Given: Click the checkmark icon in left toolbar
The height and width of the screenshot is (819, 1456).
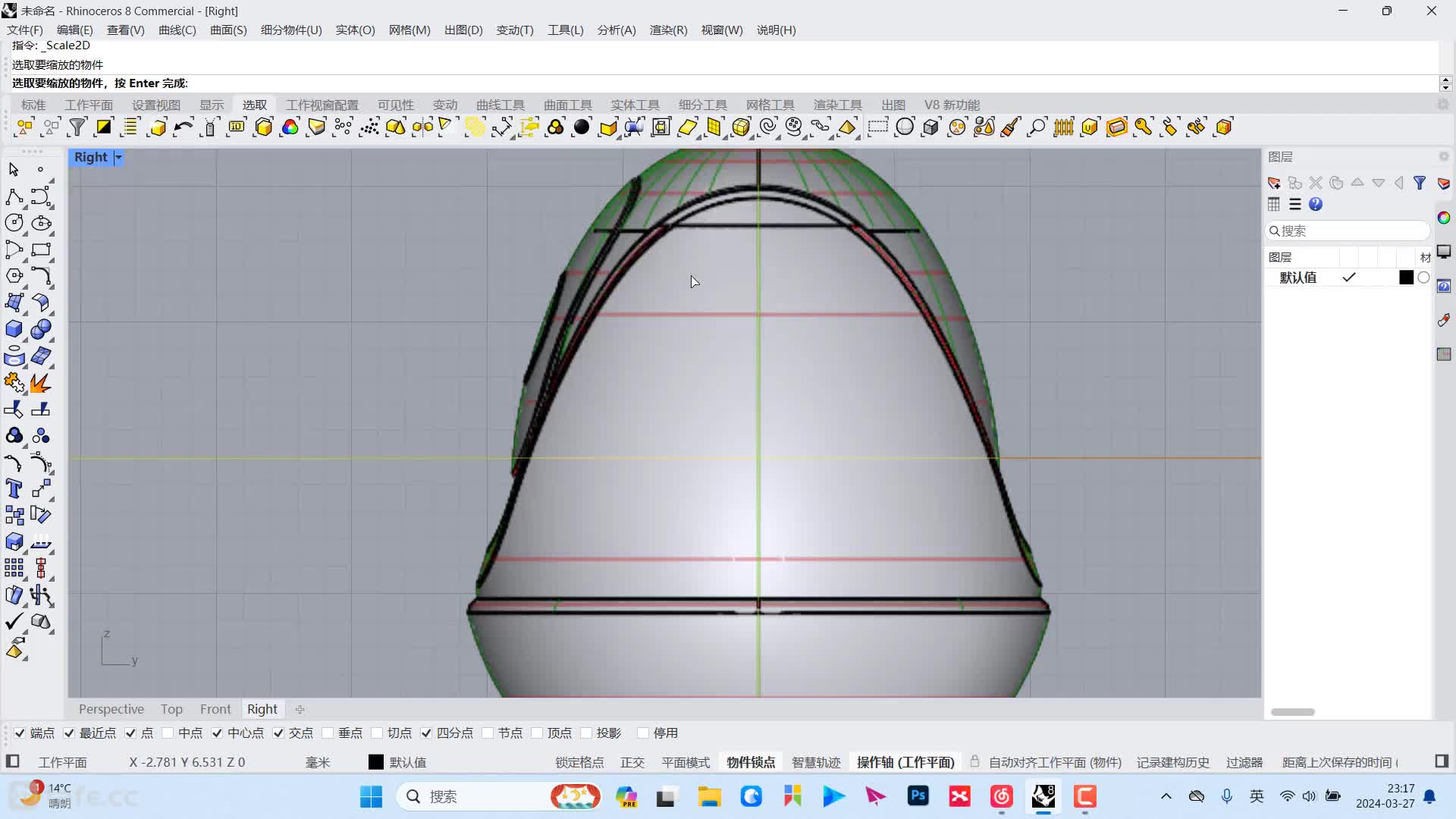Looking at the screenshot, I should point(14,622).
